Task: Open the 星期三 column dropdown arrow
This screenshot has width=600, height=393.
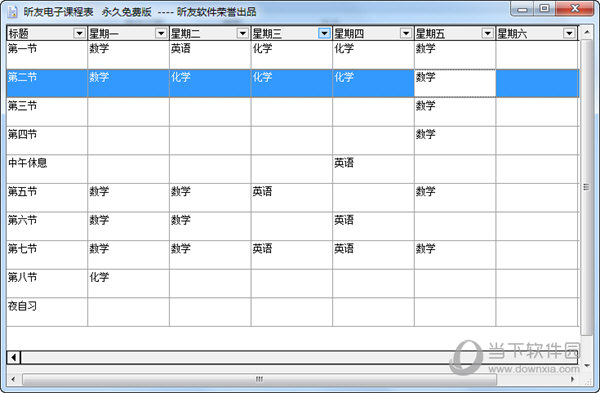Action: coord(324,34)
